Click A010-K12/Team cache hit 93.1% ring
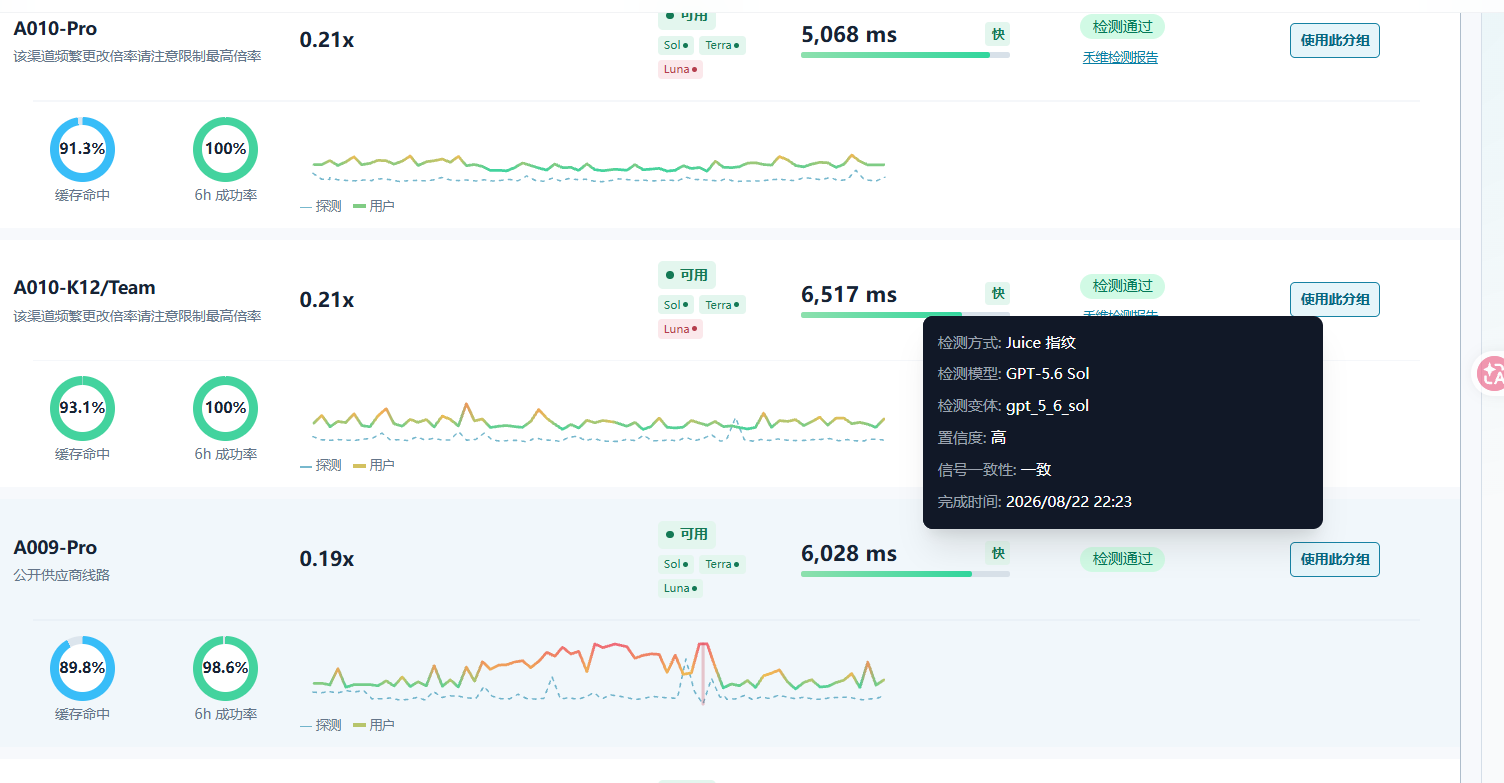1504x783 pixels. 82,408
